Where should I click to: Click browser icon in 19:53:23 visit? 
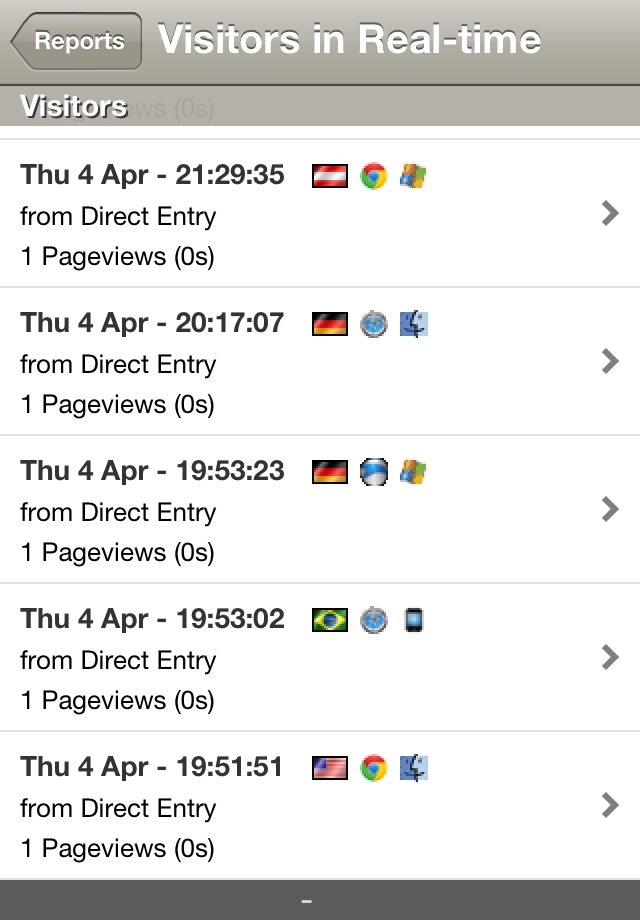coord(374,473)
